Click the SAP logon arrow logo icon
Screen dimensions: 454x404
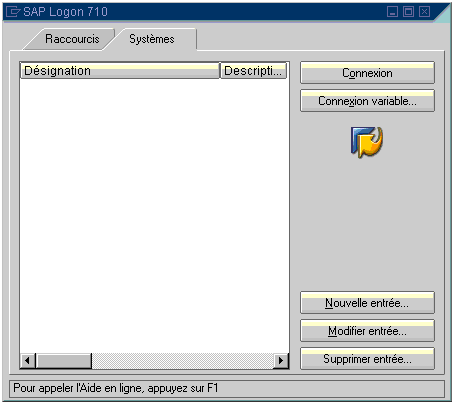click(x=367, y=142)
